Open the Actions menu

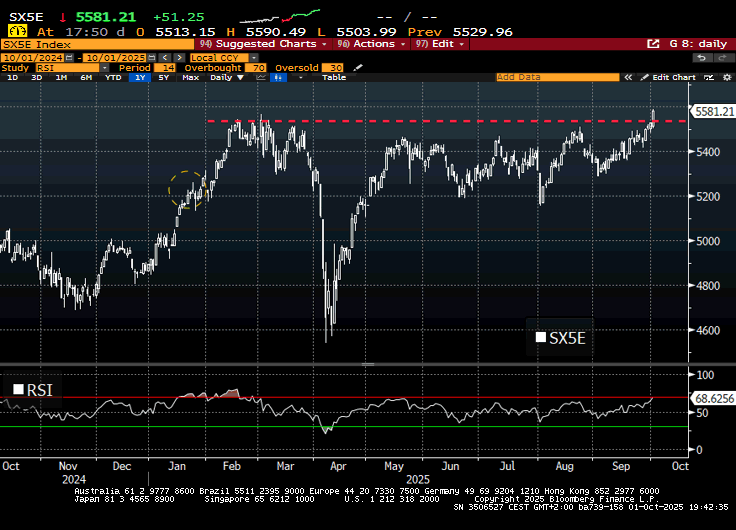click(x=374, y=44)
